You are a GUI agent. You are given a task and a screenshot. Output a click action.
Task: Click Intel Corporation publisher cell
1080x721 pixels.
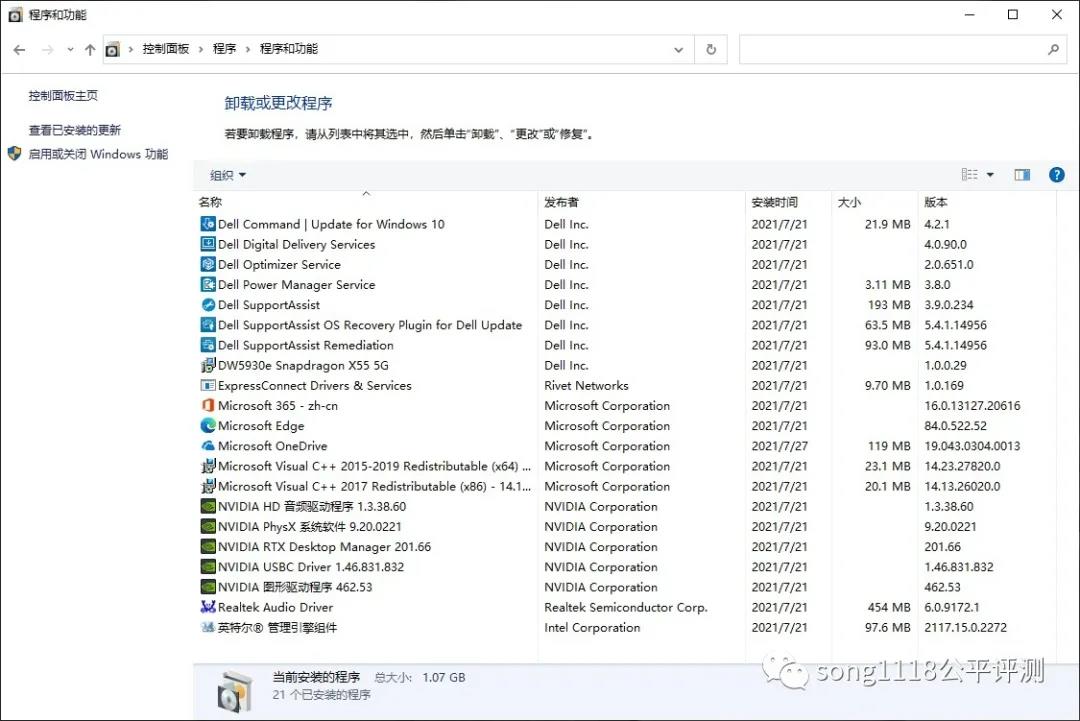click(x=592, y=627)
